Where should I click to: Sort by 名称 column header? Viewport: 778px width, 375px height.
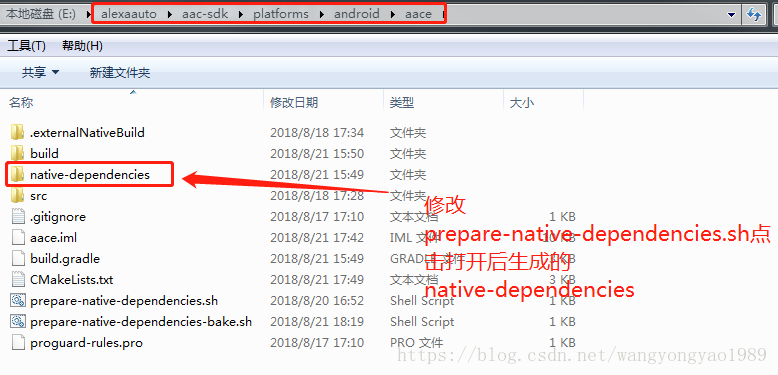pyautogui.click(x=21, y=103)
